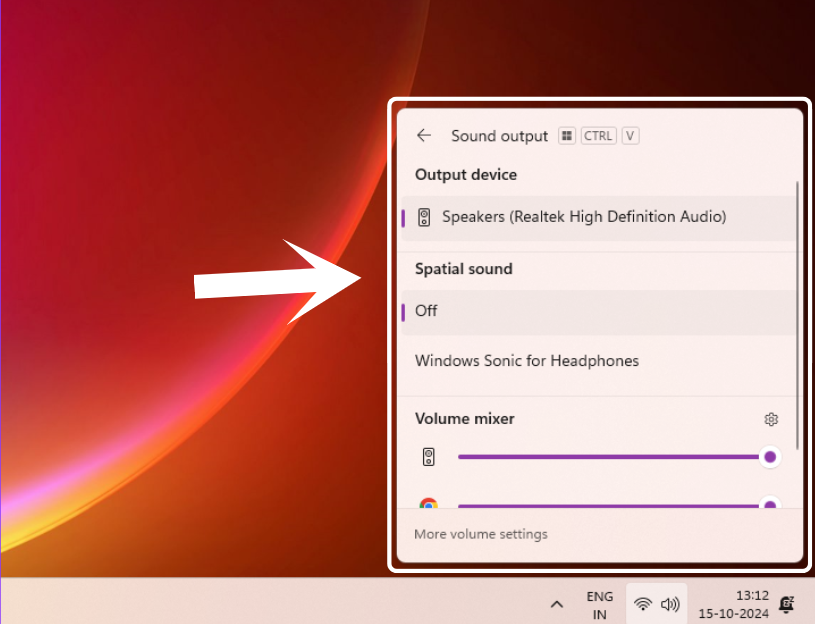815x624 pixels.
Task: Click the Sound output title text
Action: (499, 136)
